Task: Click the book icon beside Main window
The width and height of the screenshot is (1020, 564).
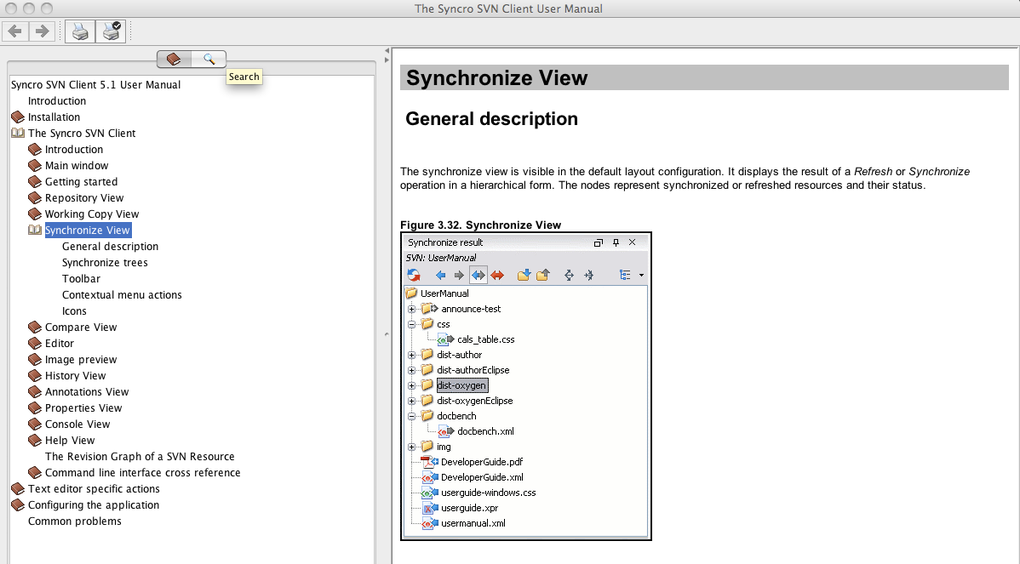Action: point(34,166)
